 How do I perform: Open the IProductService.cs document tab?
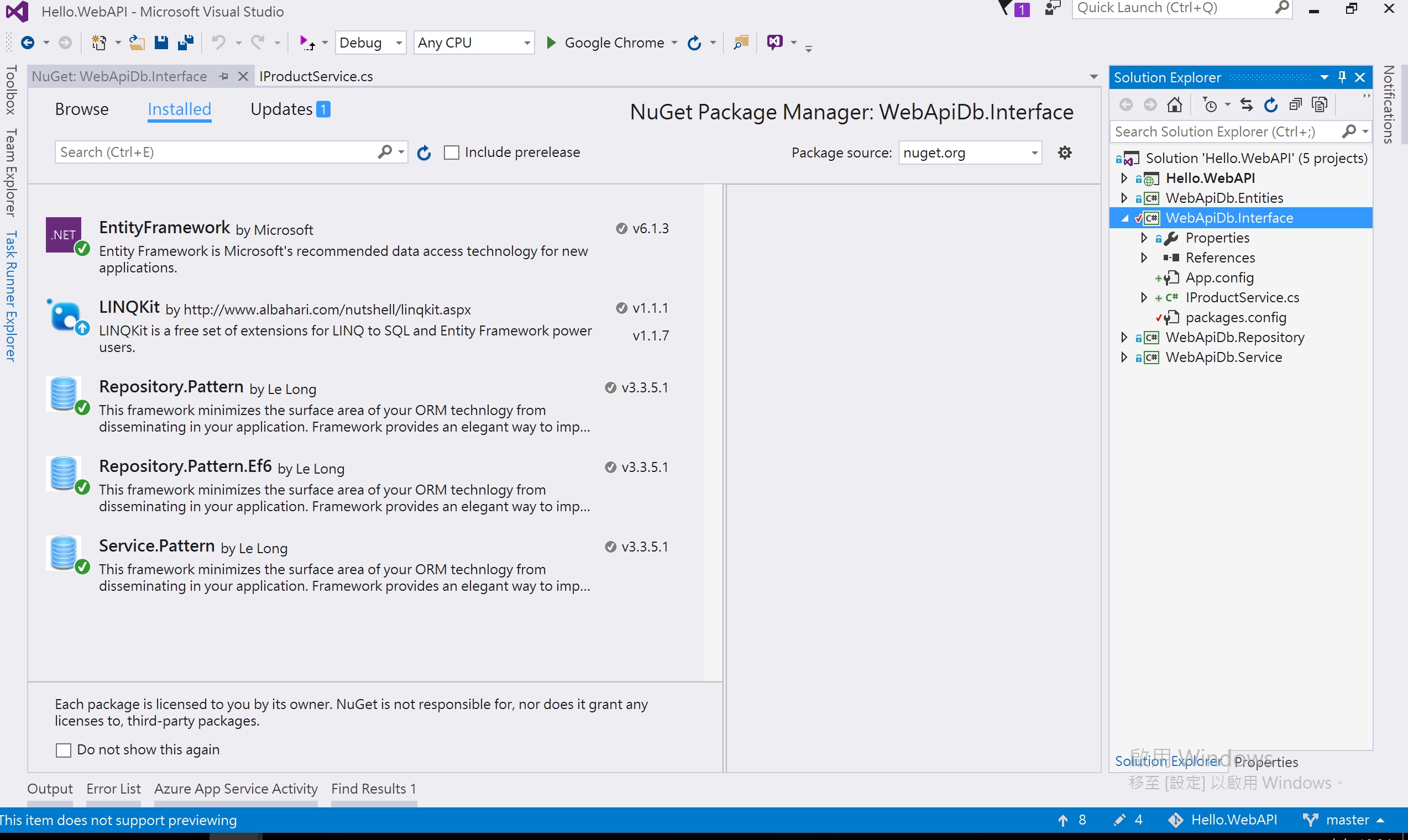316,76
